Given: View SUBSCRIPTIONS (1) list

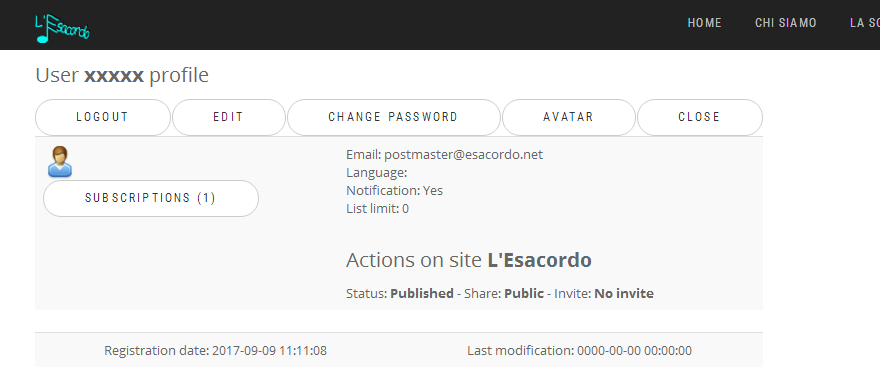Looking at the screenshot, I should click(151, 198).
